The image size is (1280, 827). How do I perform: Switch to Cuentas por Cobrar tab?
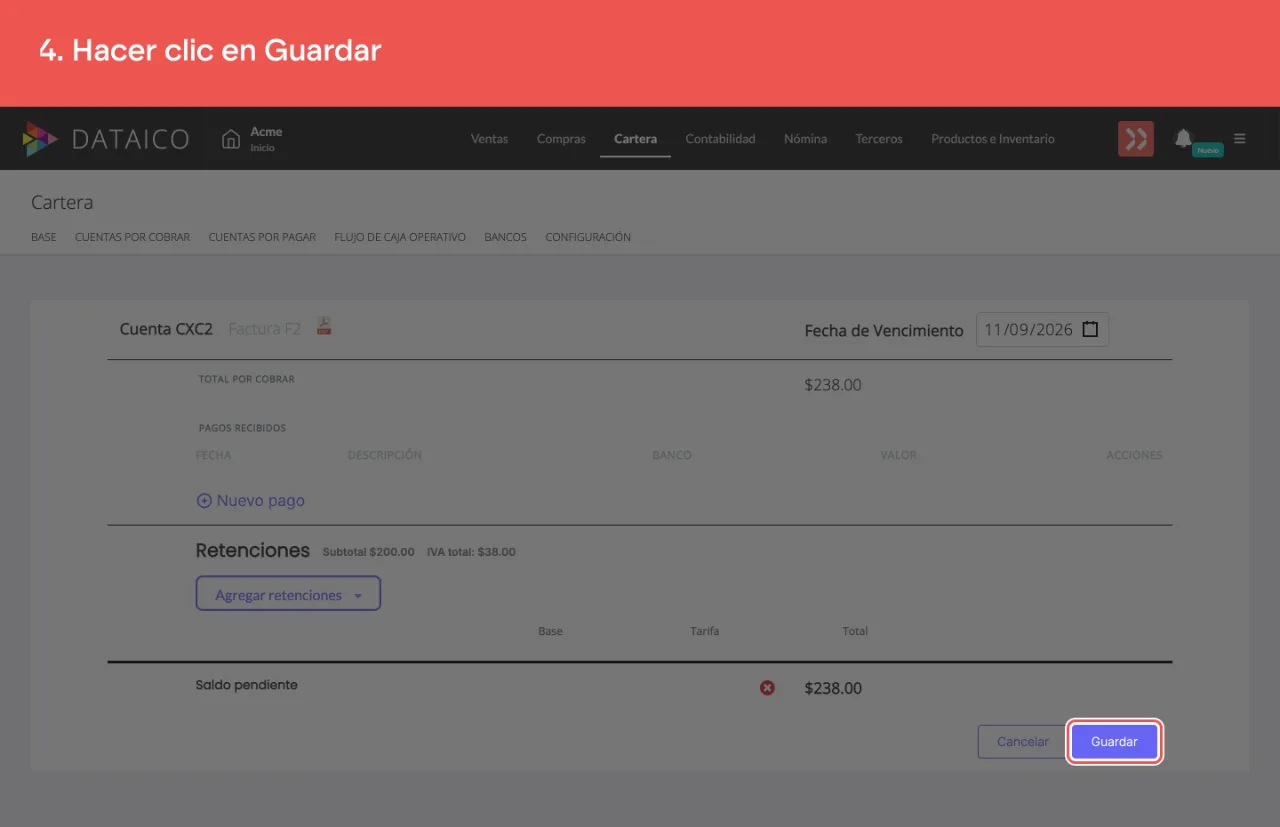pyautogui.click(x=132, y=238)
